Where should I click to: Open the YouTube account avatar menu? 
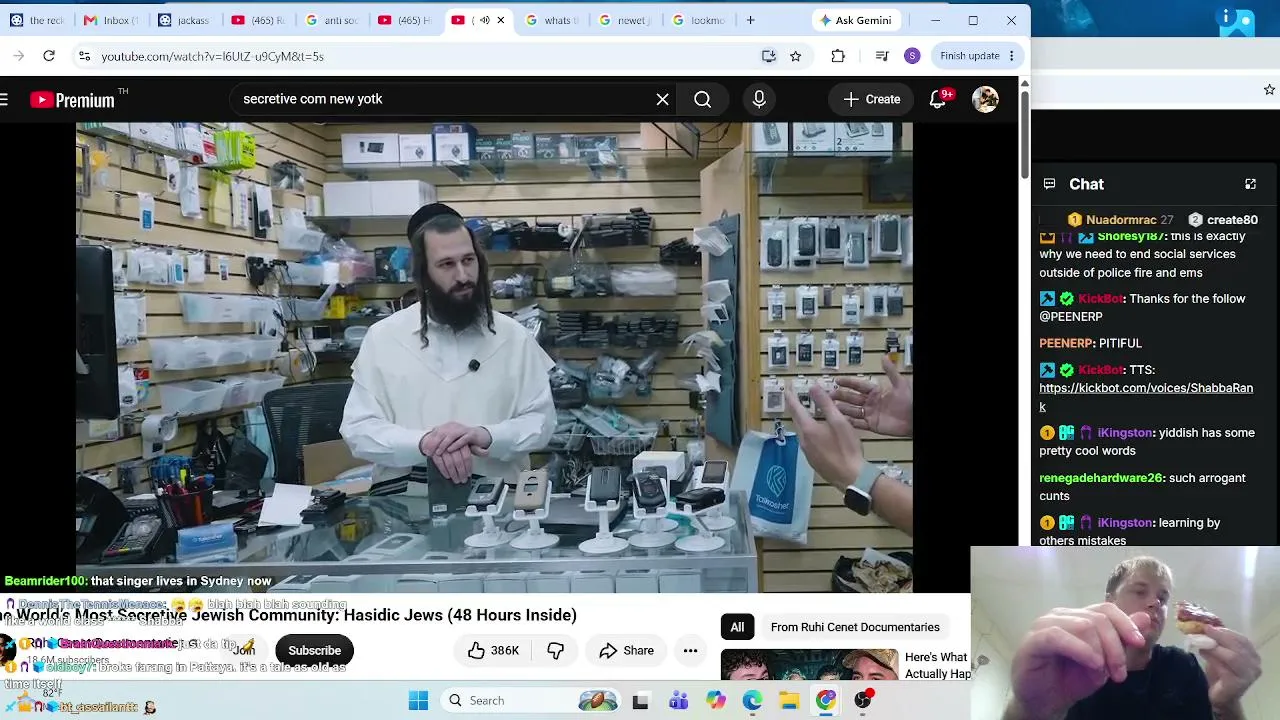tap(985, 99)
